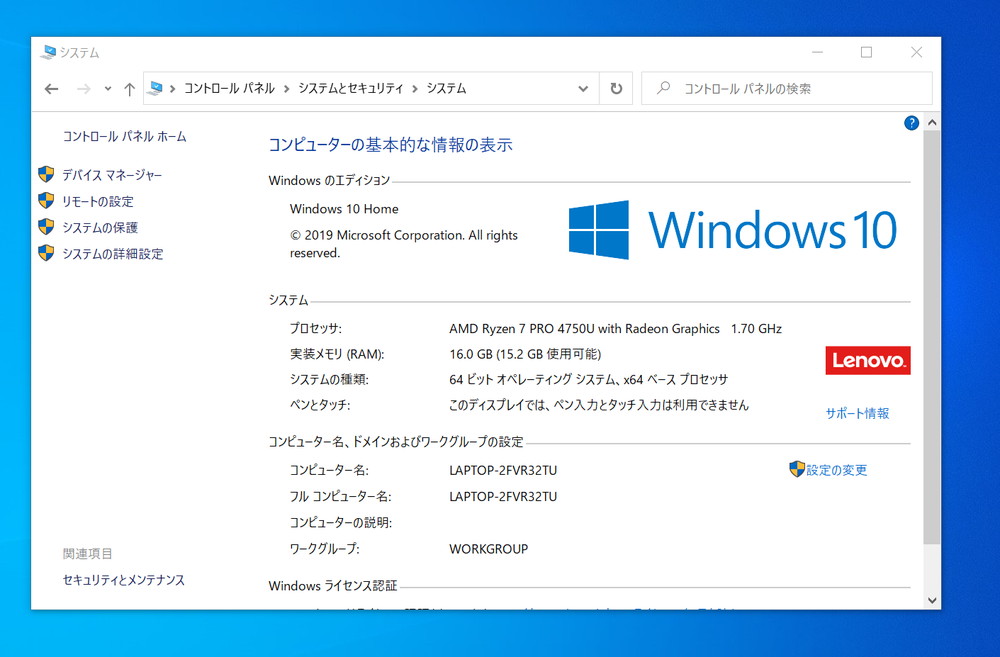Expand chevron after システムとセキュリティ breadcrumb

tap(415, 89)
